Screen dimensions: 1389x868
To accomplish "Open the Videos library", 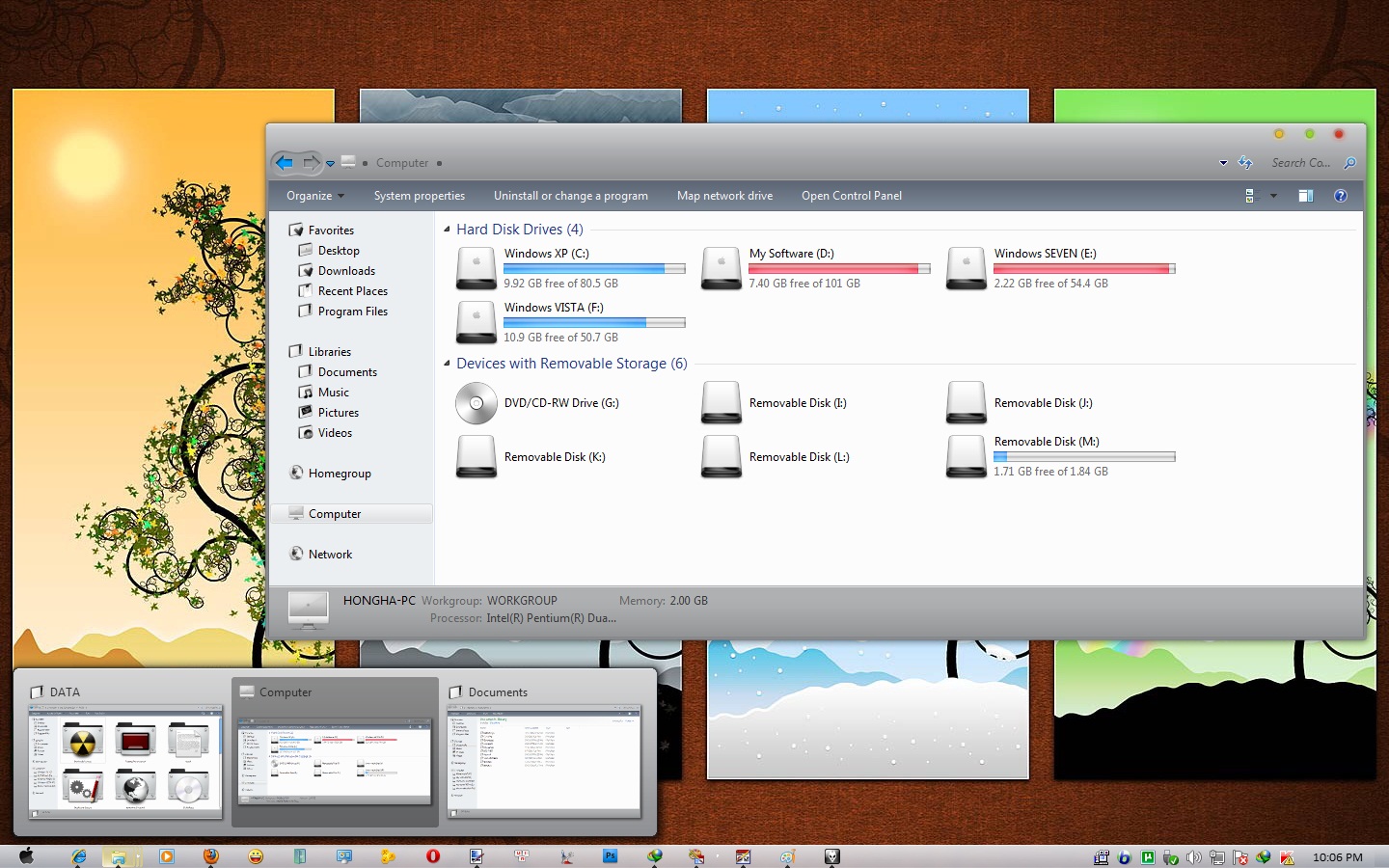I will click(335, 433).
